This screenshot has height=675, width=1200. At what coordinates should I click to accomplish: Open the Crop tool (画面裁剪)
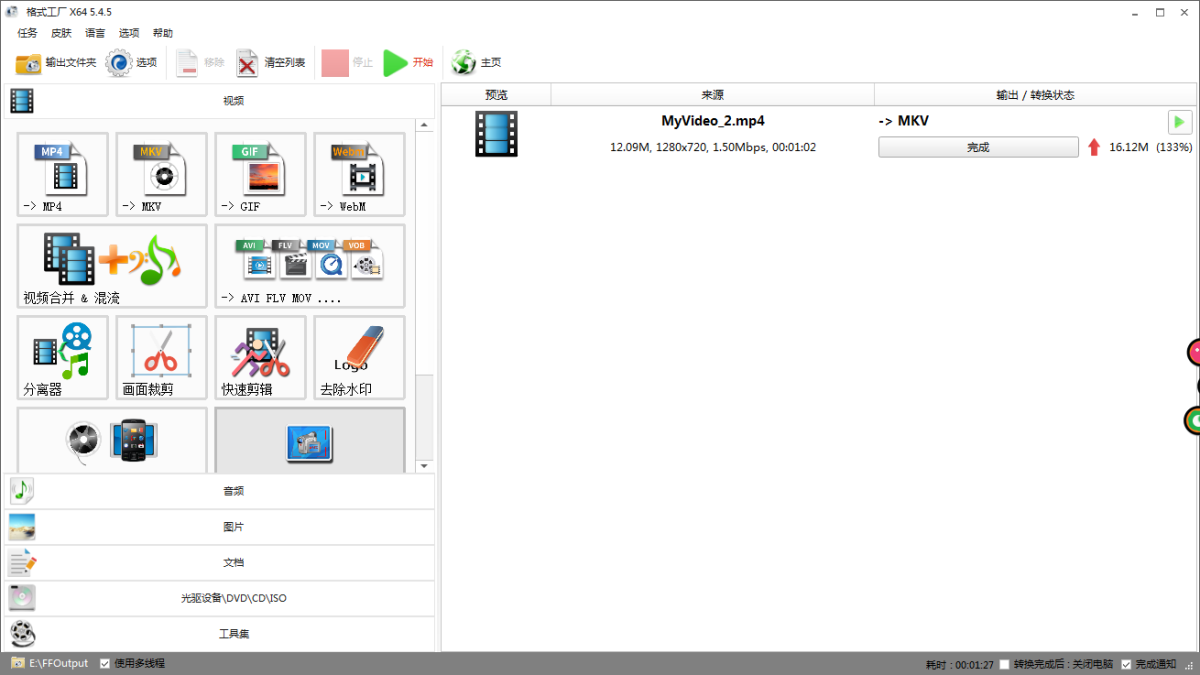161,357
